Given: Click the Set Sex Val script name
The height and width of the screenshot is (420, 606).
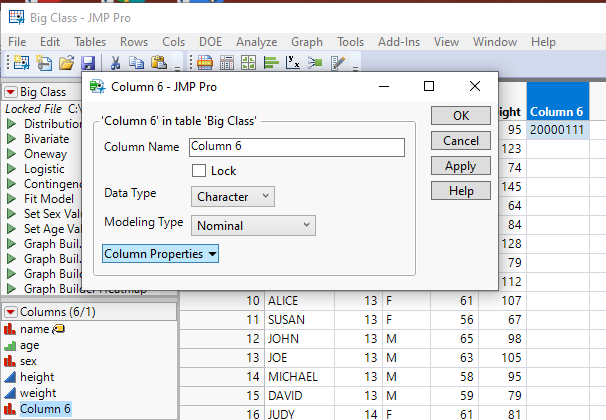Looking at the screenshot, I should pyautogui.click(x=52, y=214).
